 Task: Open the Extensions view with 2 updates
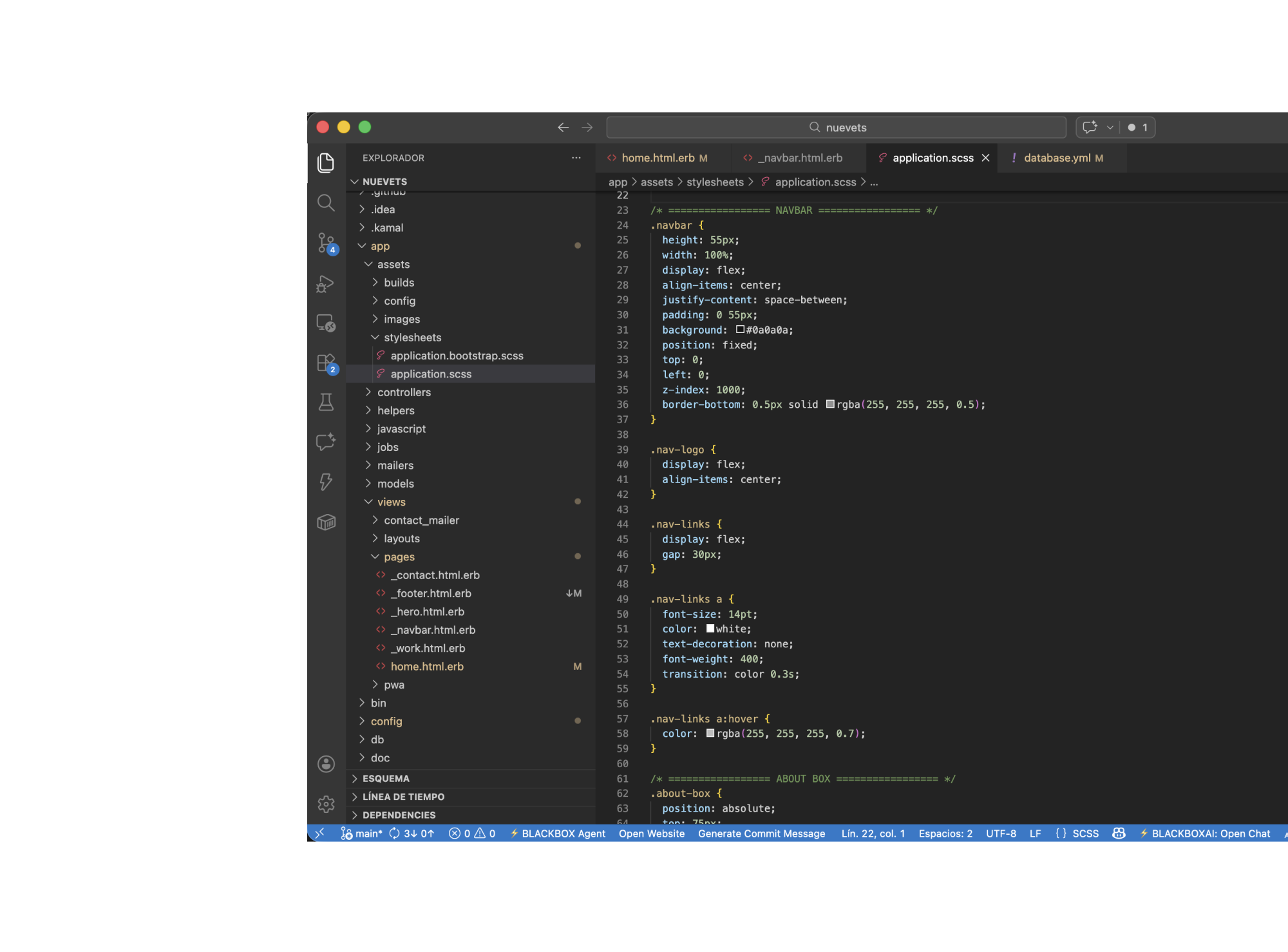click(x=326, y=363)
